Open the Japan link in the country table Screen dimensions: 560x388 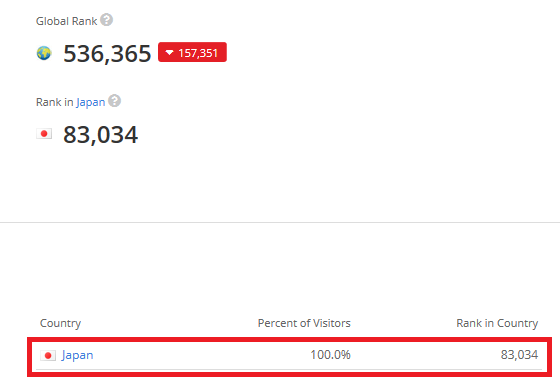pos(77,355)
